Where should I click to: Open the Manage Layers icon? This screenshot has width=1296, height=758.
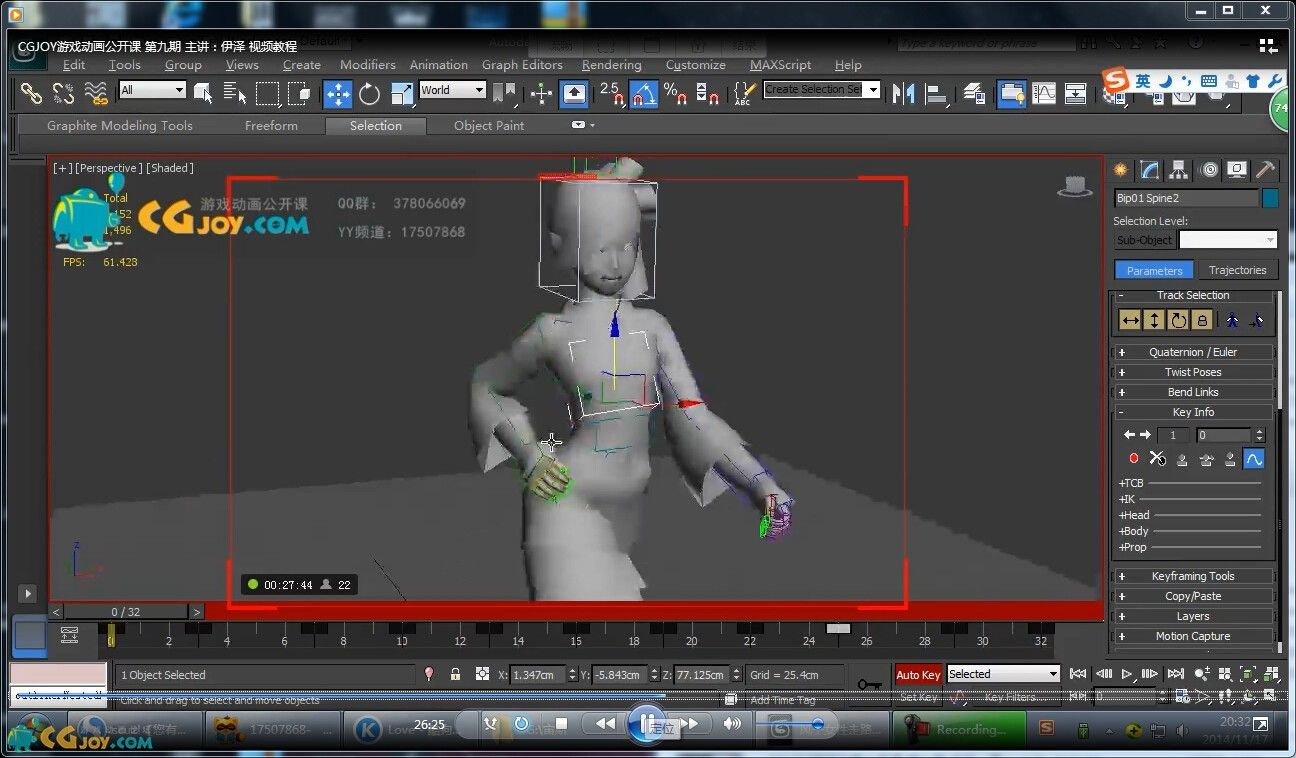click(x=975, y=93)
